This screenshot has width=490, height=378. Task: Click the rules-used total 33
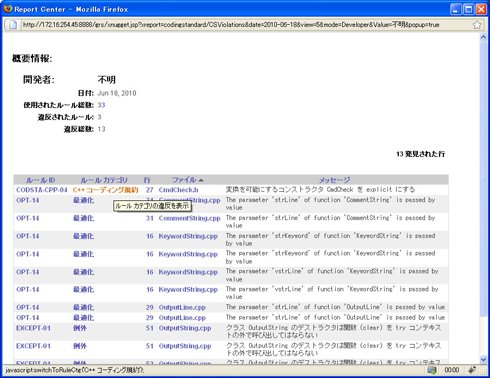(x=101, y=105)
